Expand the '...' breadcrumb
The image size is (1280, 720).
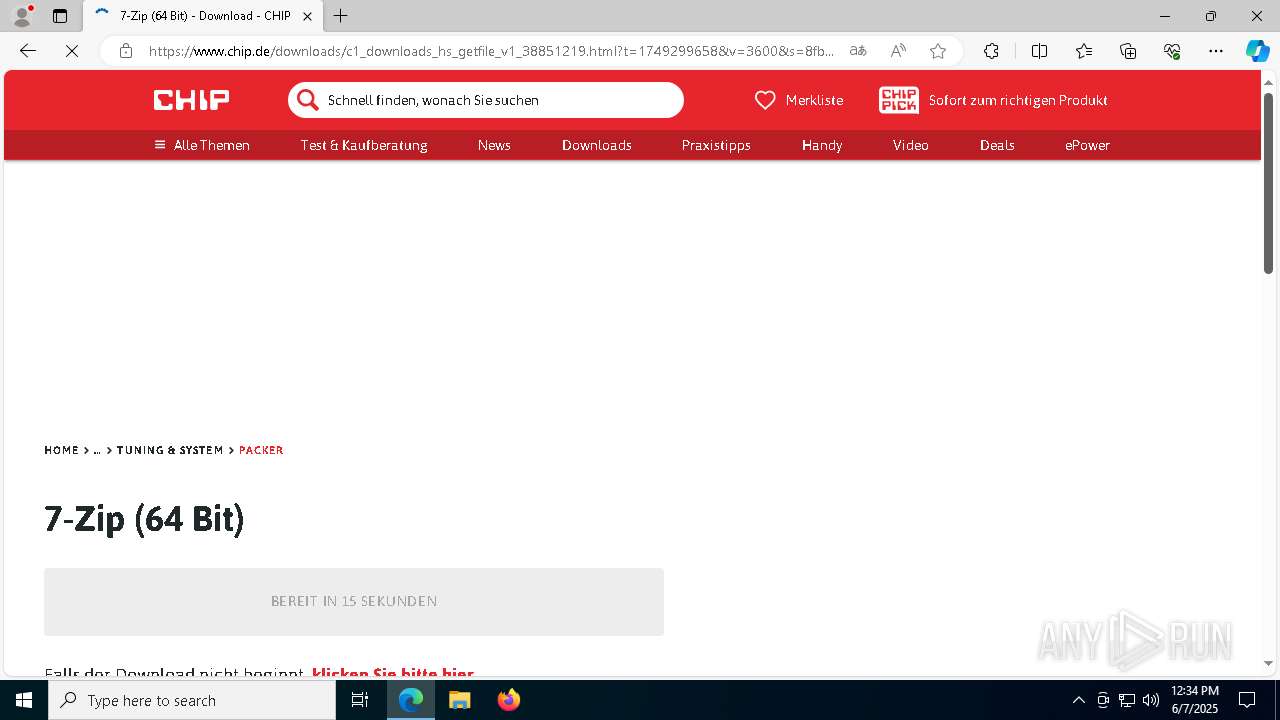coord(97,450)
